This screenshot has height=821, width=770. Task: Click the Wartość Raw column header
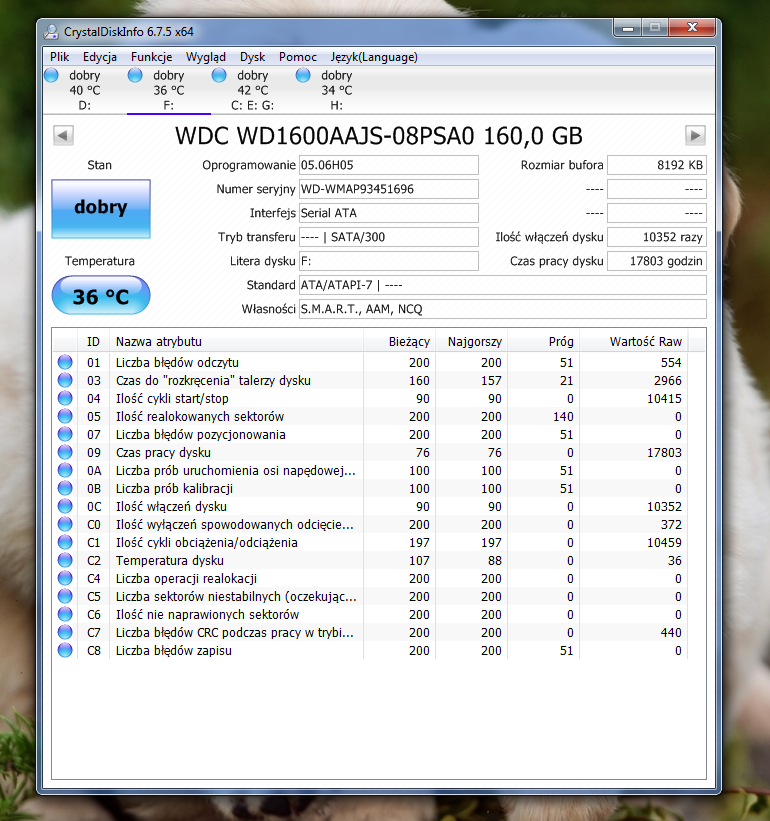pos(633,342)
